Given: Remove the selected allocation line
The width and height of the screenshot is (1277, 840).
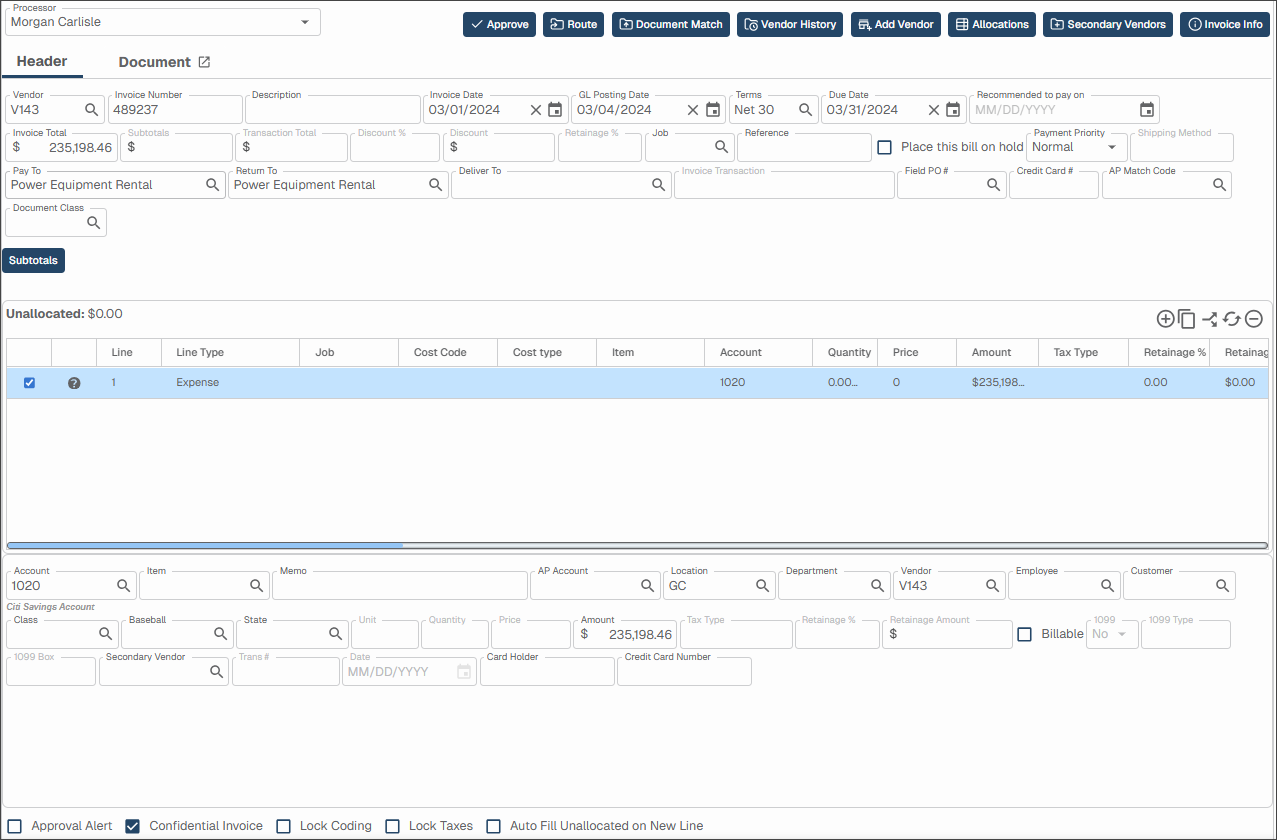Looking at the screenshot, I should tap(1254, 319).
